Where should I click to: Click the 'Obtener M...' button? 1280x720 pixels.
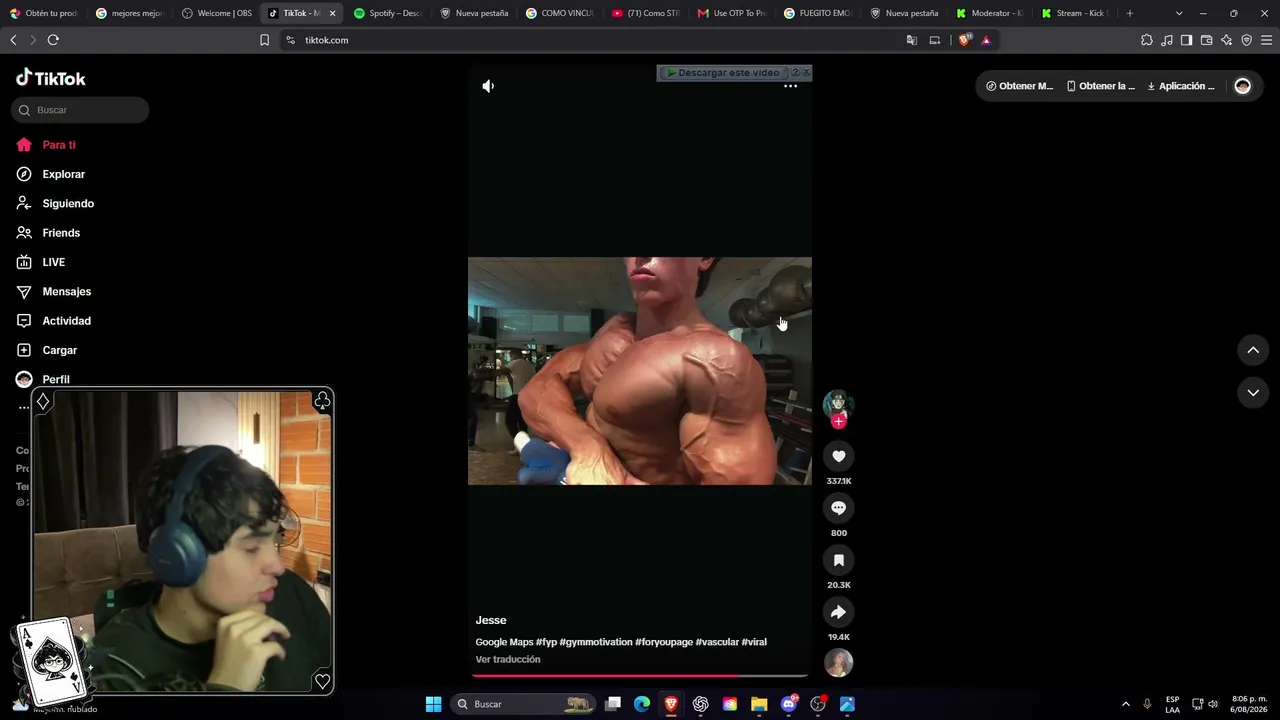coord(1020,86)
